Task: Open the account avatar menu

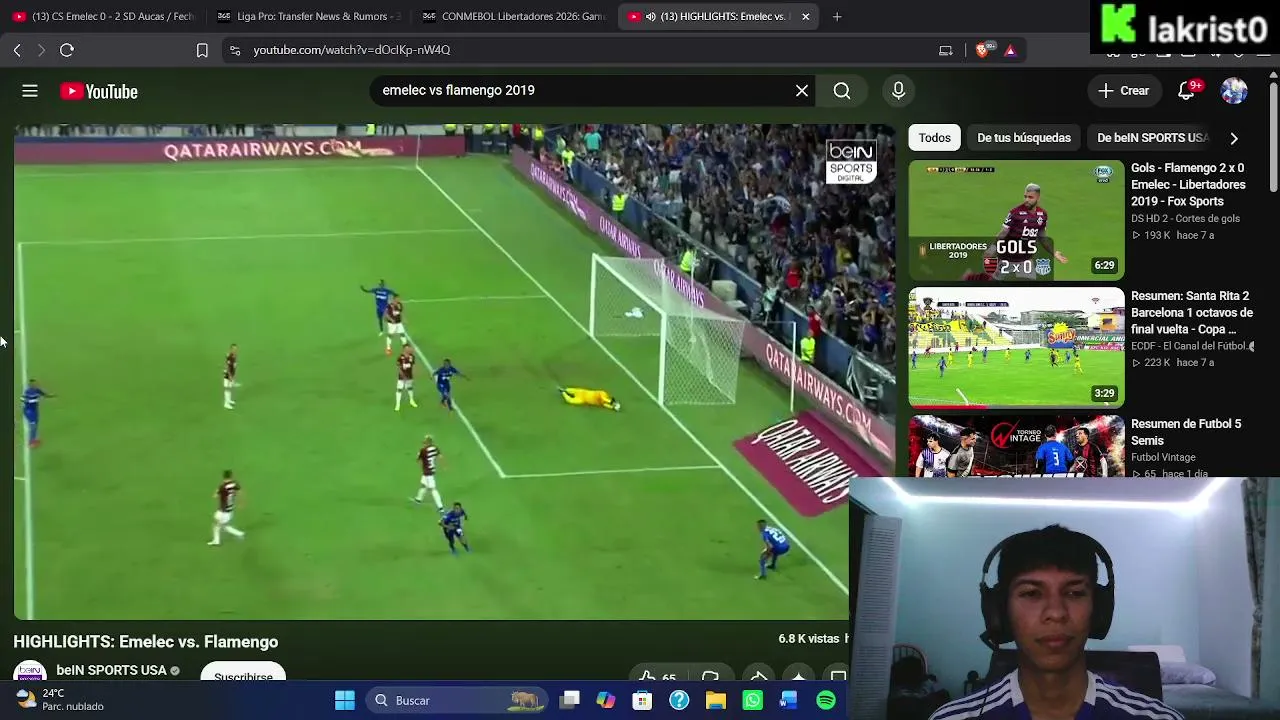Action: [x=1234, y=91]
